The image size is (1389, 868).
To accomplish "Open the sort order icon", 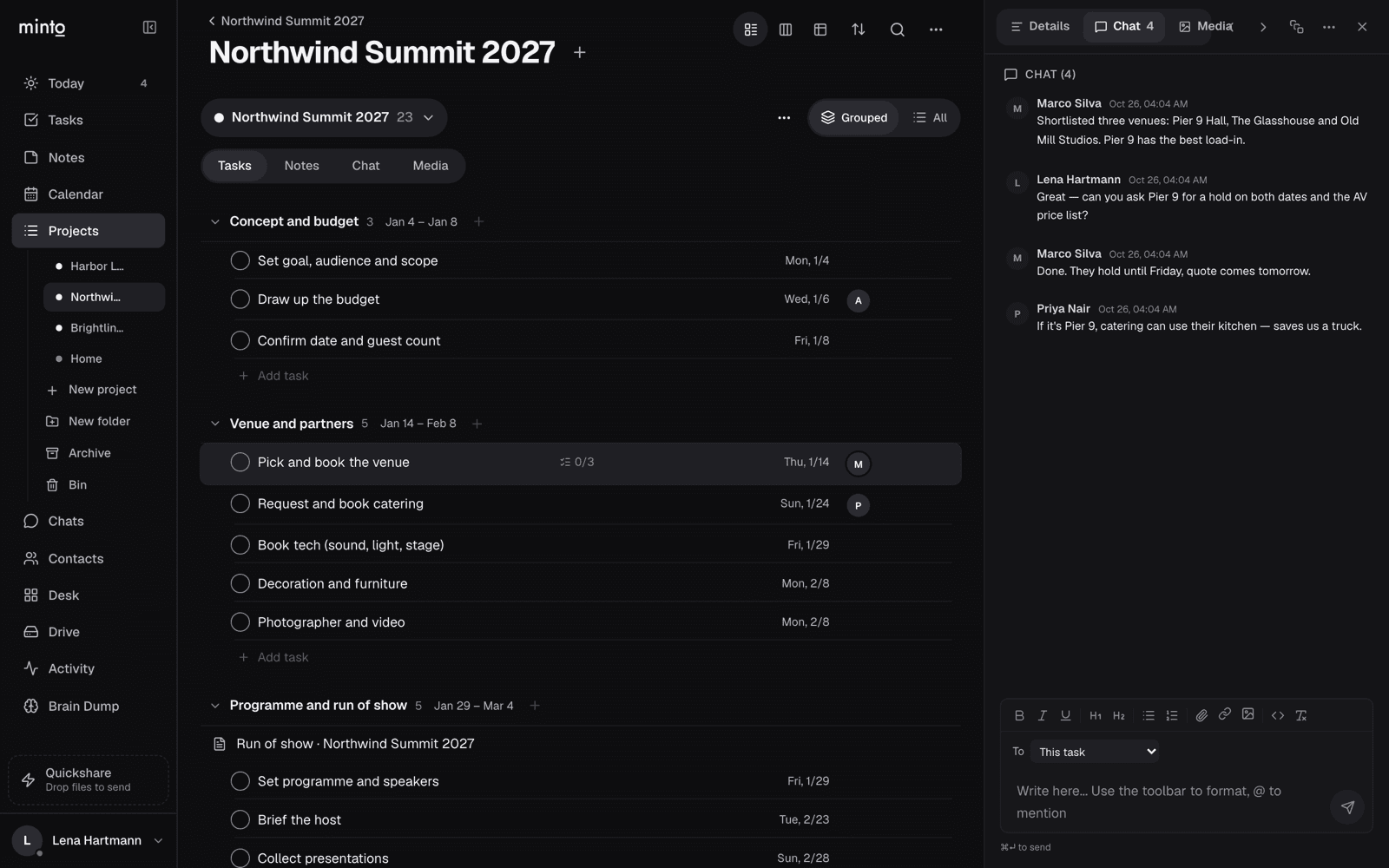I will point(859,30).
